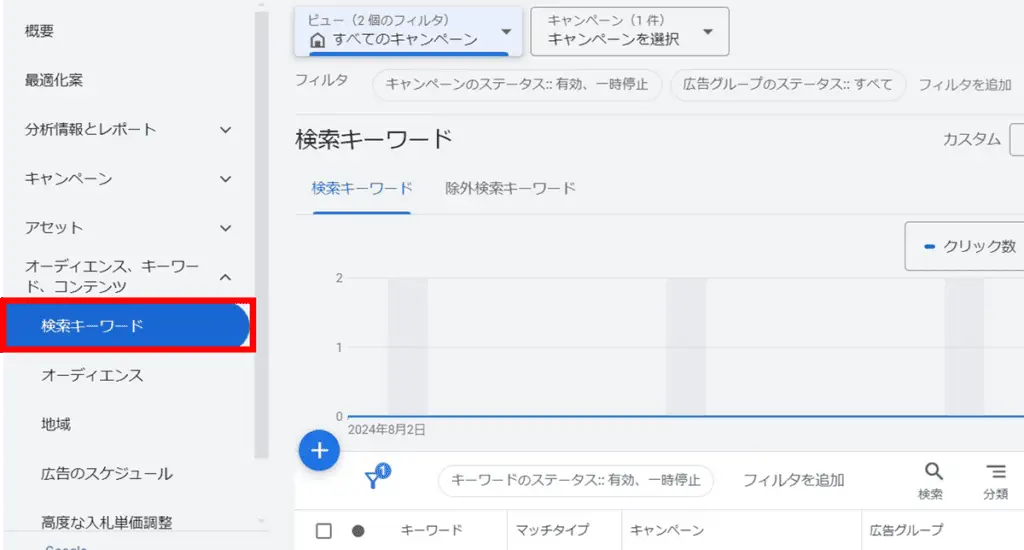Image resolution: width=1024 pixels, height=550 pixels.
Task: Open 広告のスケジュール in the sidebar
Action: pyautogui.click(x=107, y=473)
